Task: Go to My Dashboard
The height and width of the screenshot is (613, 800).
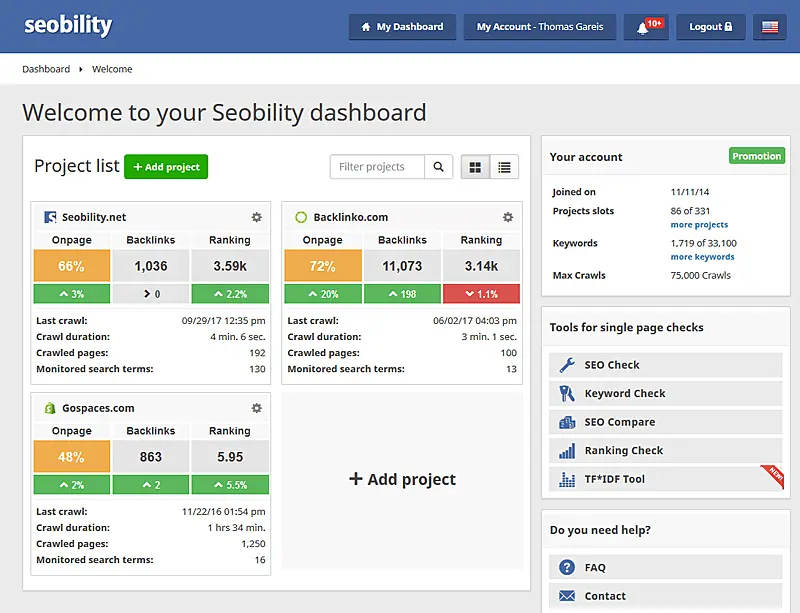Action: (402, 27)
